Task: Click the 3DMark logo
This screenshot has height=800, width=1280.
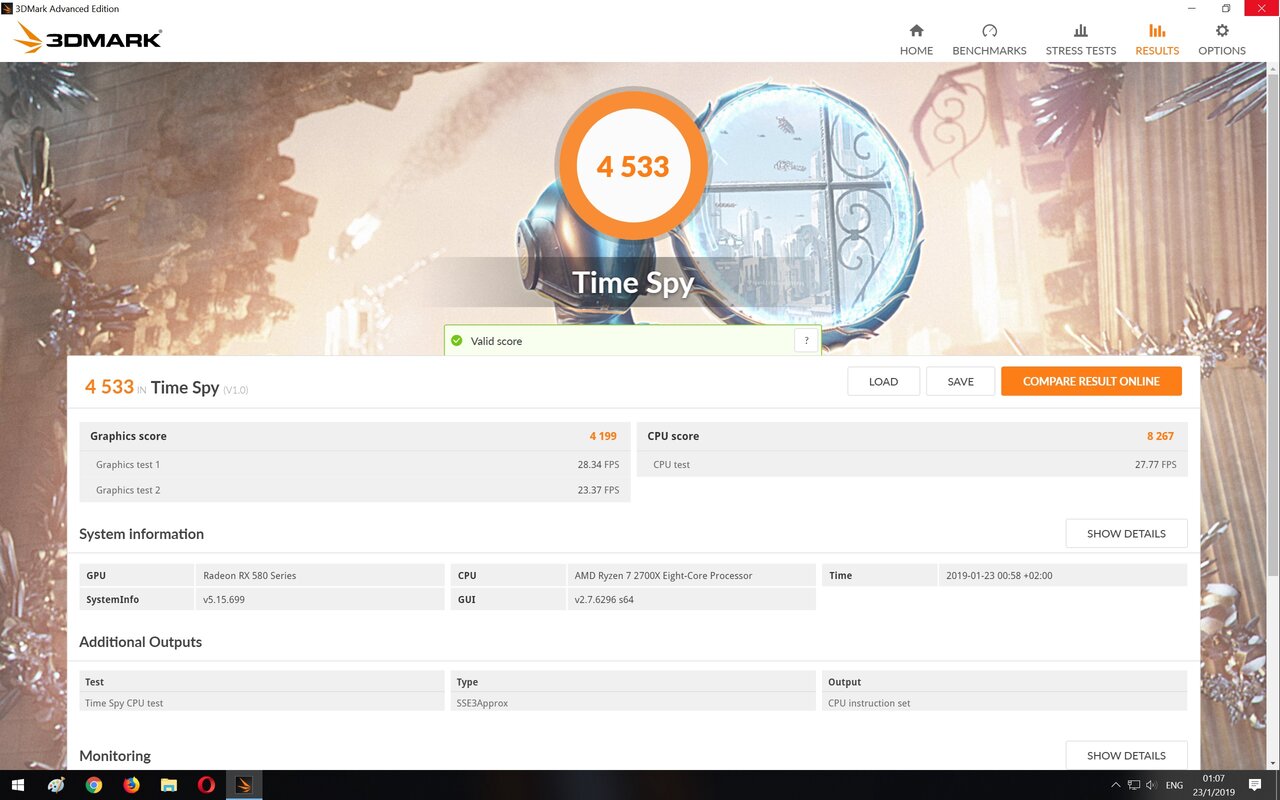Action: click(x=88, y=39)
